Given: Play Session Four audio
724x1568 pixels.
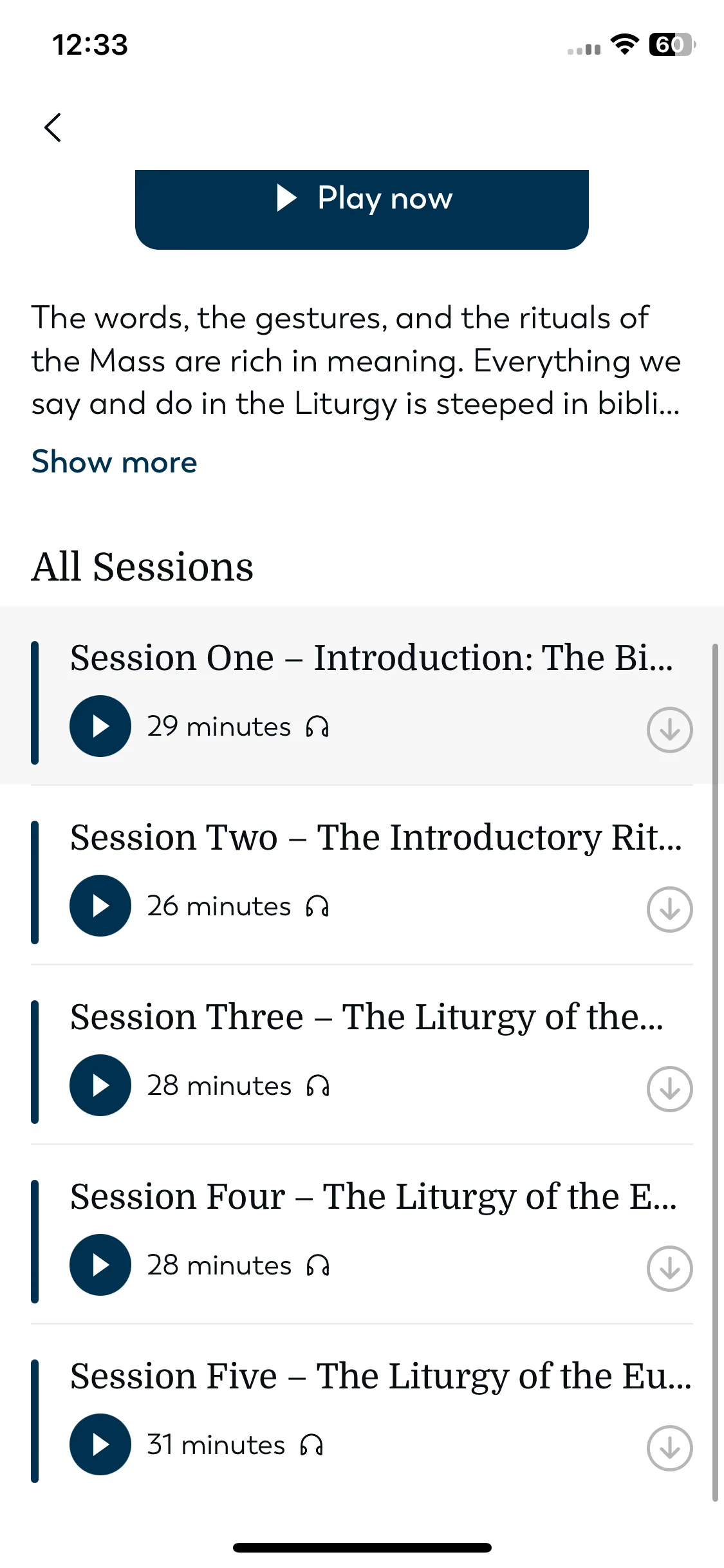Looking at the screenshot, I should (x=100, y=1265).
